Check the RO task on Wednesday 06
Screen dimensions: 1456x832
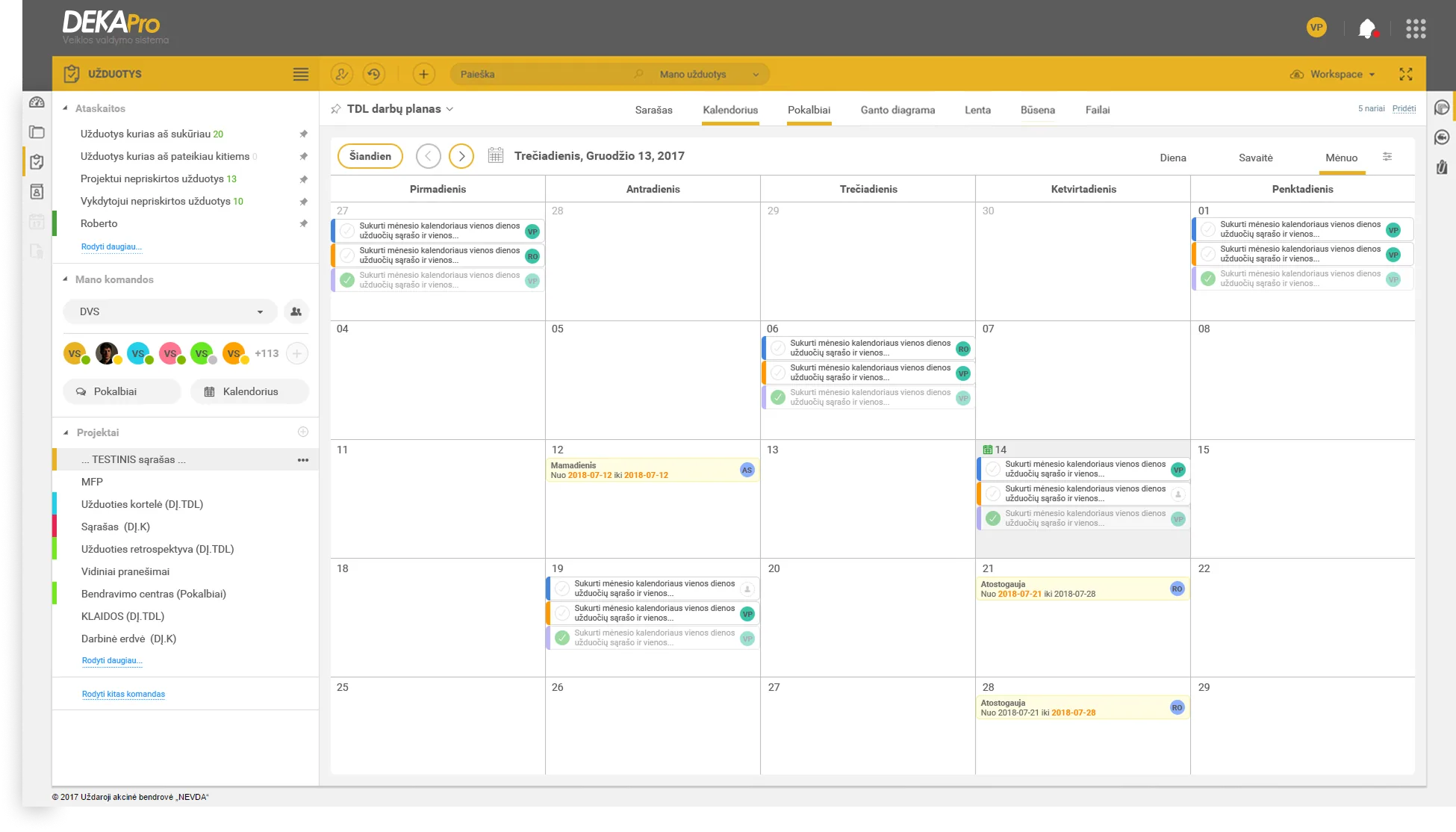coord(778,348)
